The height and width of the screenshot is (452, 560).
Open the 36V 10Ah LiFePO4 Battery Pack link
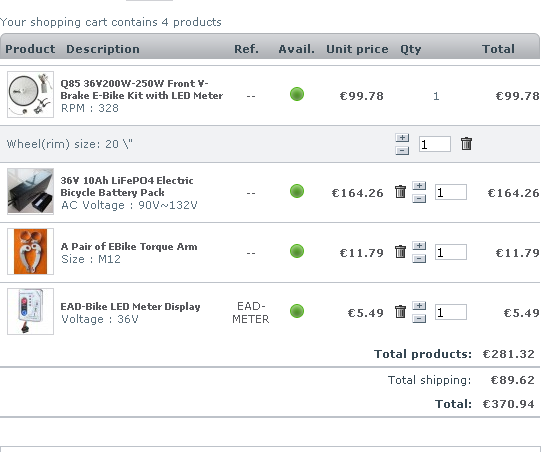coord(127,186)
